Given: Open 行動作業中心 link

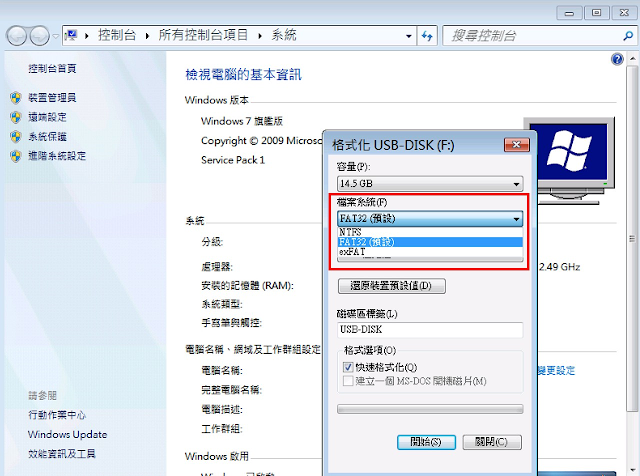Looking at the screenshot, I should pos(57,415).
